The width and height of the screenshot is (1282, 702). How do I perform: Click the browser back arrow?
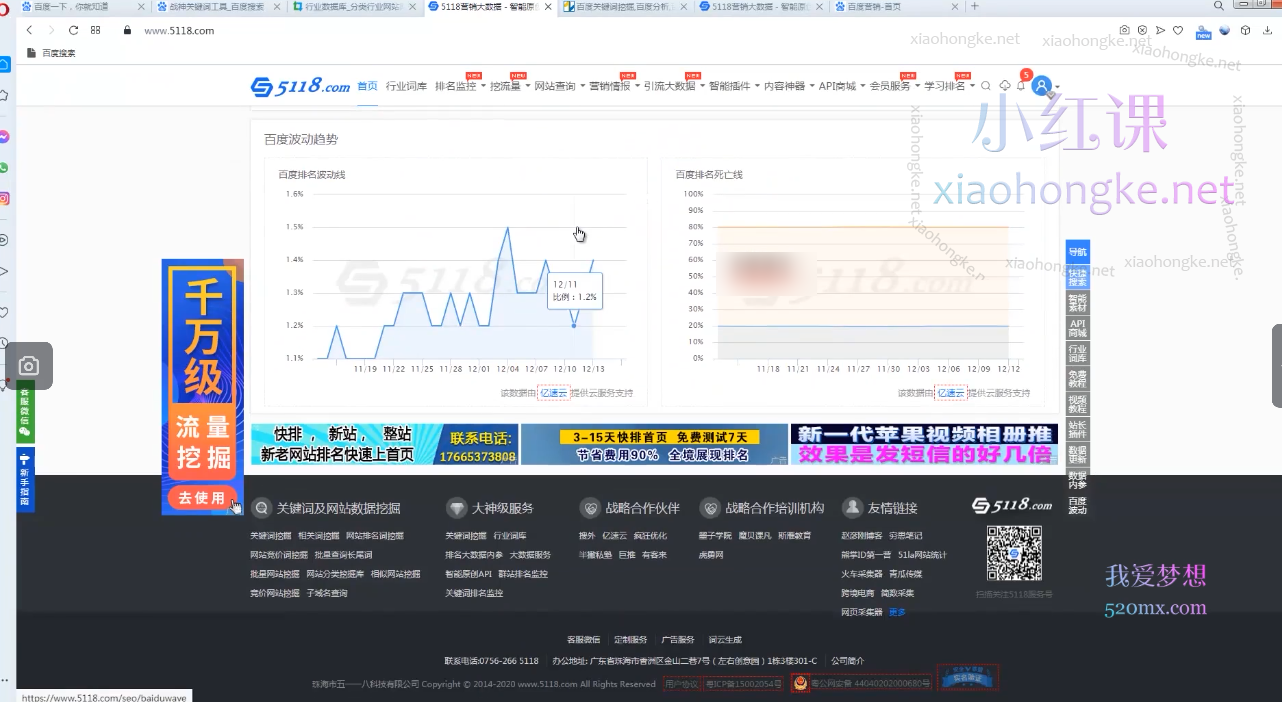click(x=29, y=30)
